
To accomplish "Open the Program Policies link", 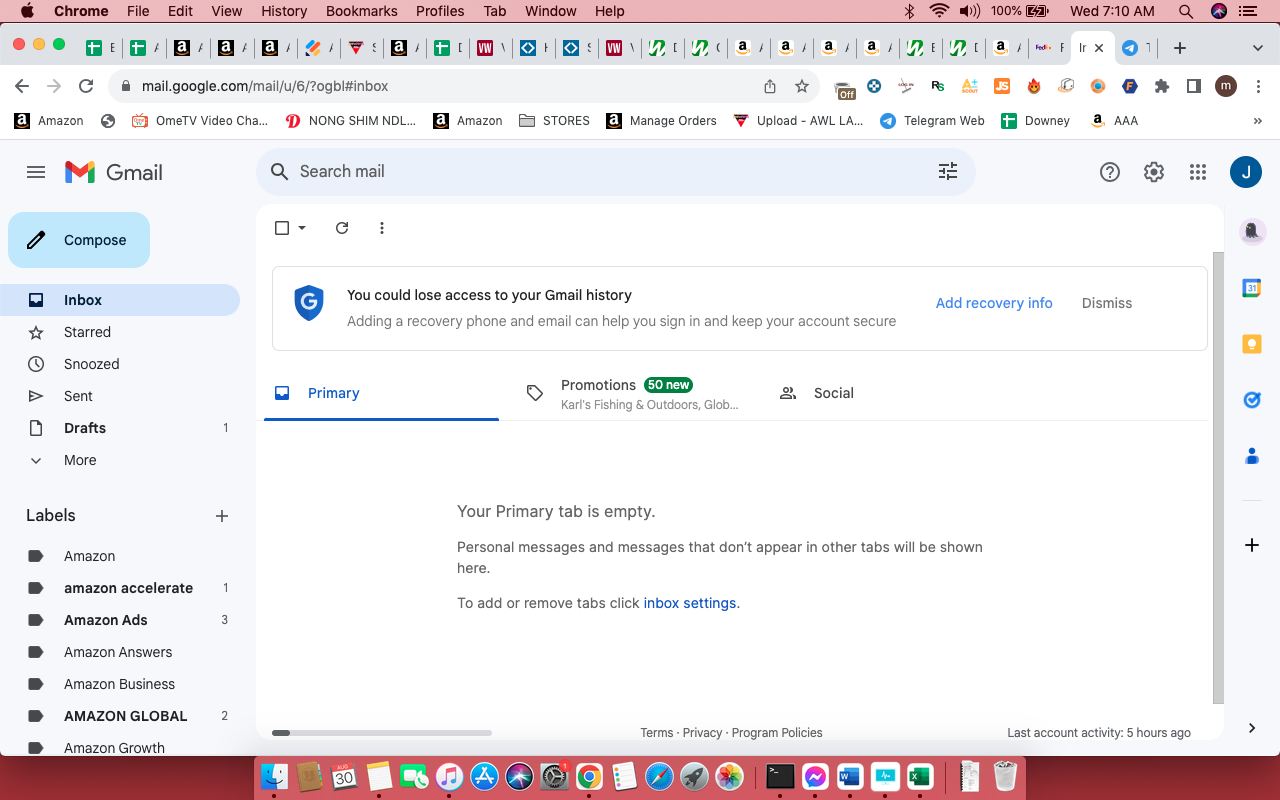I will point(777,733).
